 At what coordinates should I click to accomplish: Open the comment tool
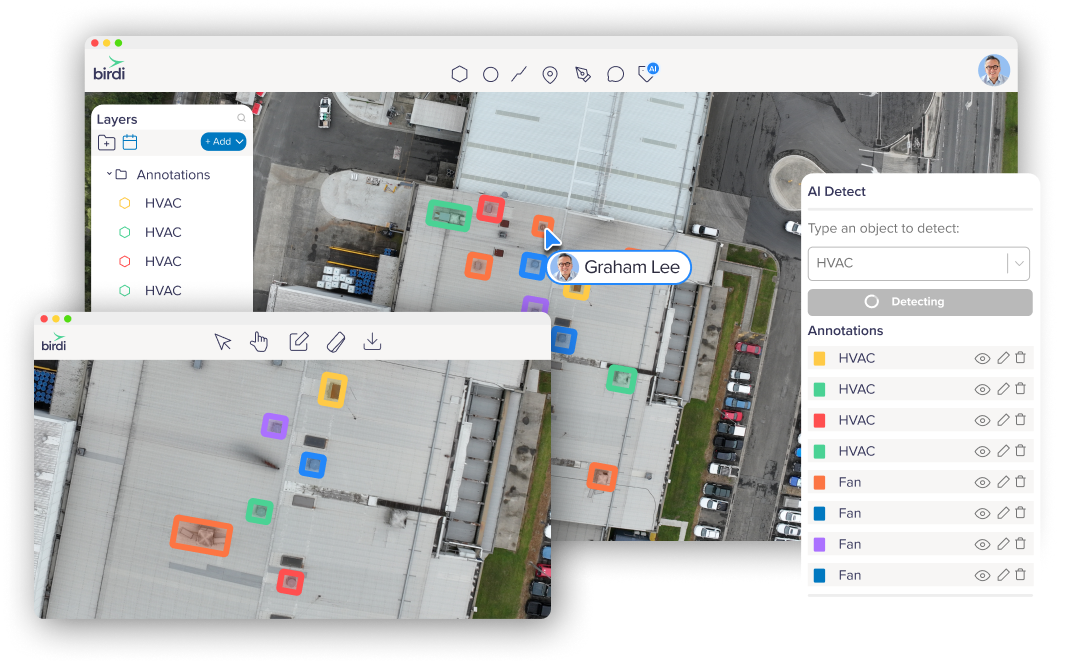pos(615,73)
